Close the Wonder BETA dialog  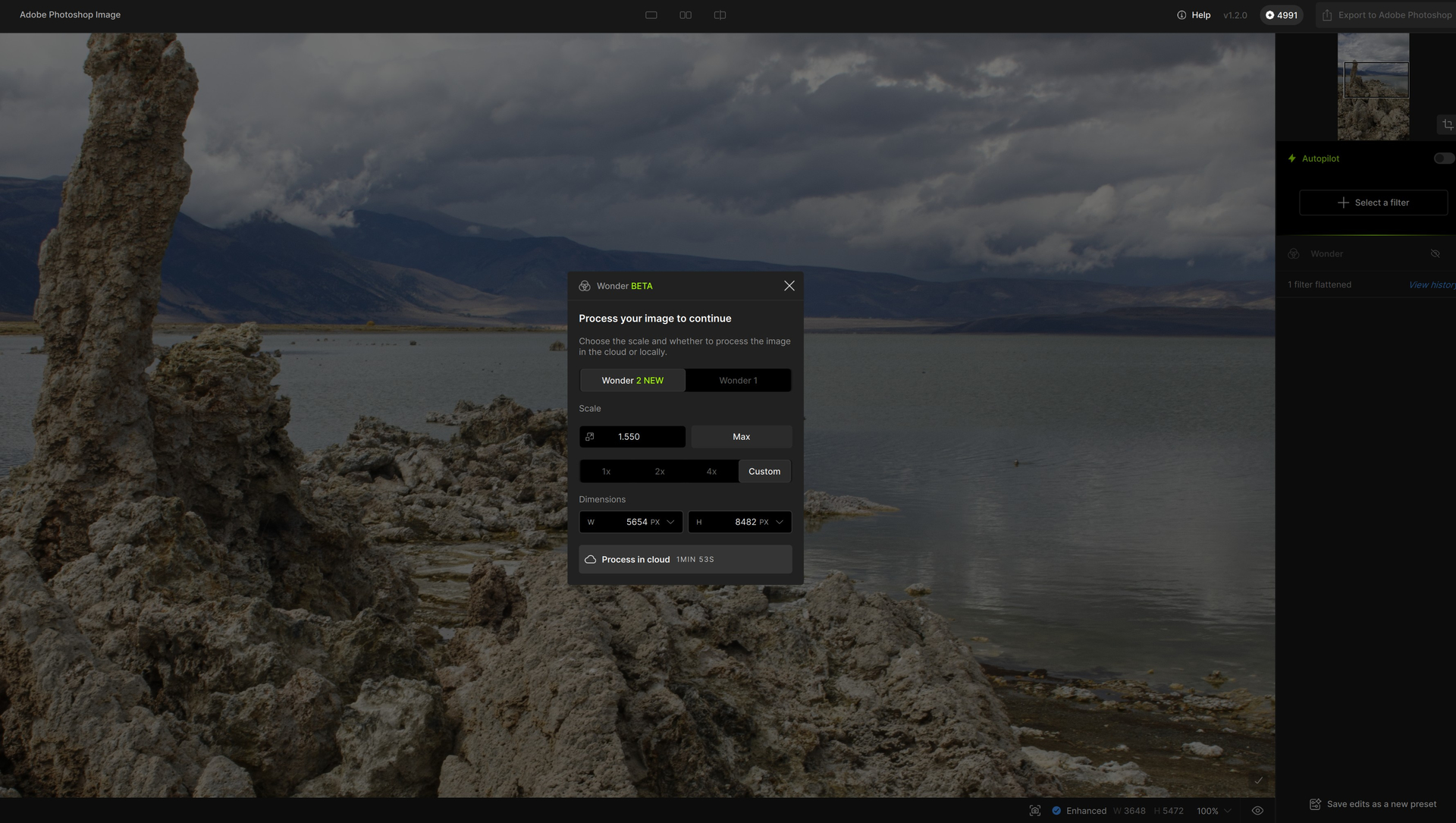(789, 286)
